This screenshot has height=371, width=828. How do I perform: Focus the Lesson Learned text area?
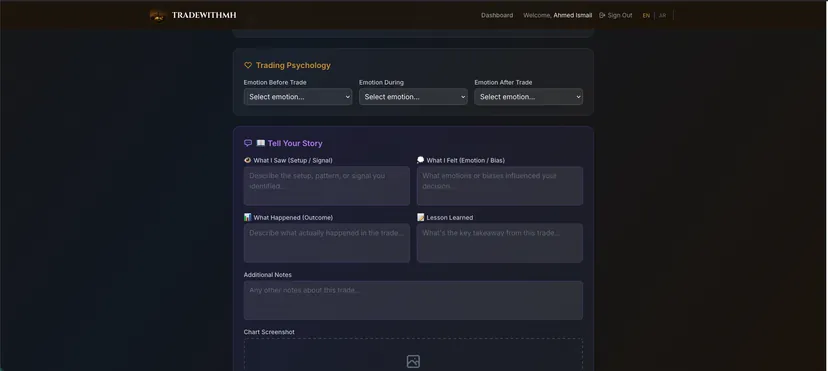pyautogui.click(x=500, y=243)
